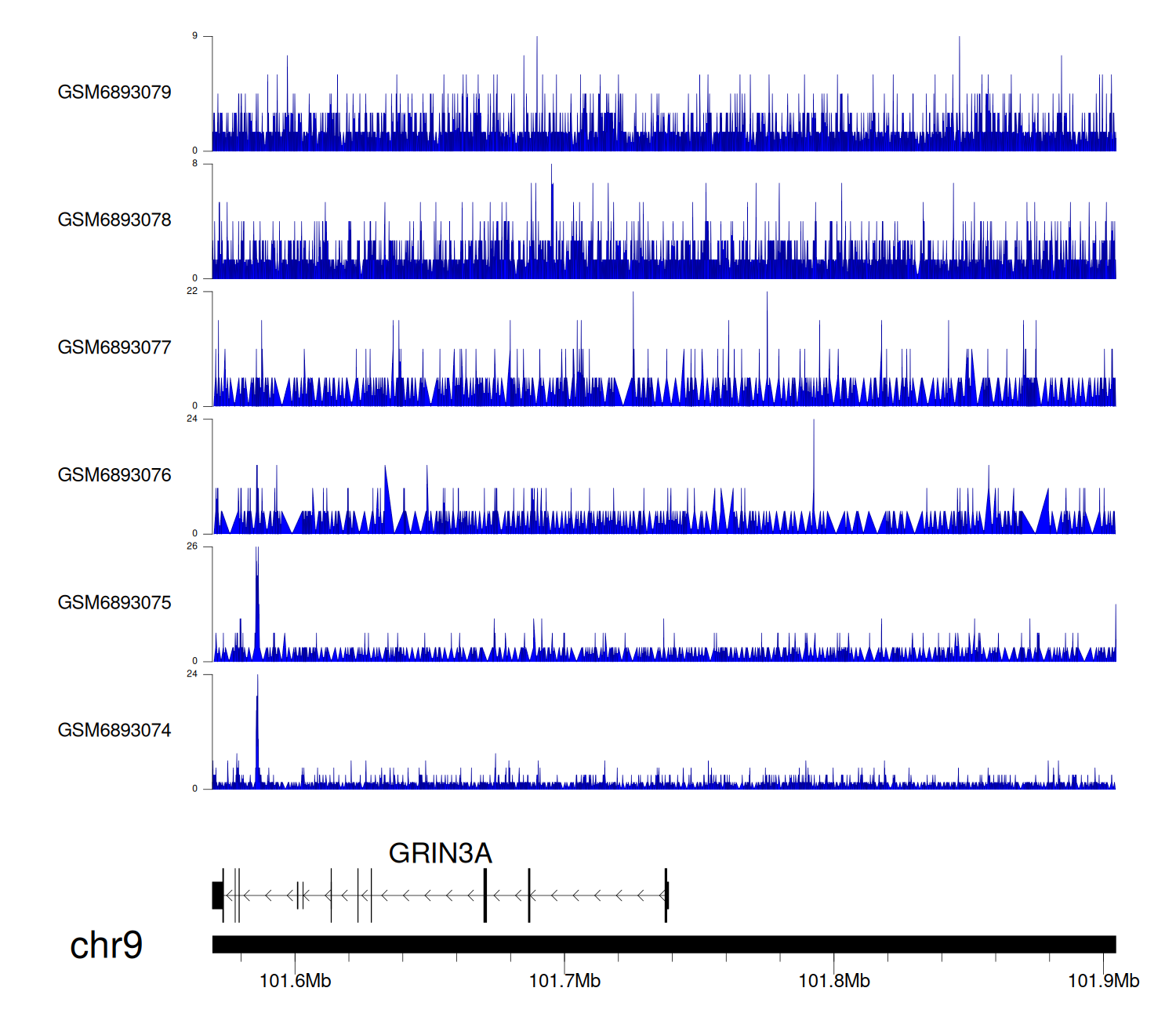Click the black chr9 ideogram bar
The width and height of the screenshot is (1176, 1035).
pos(663,944)
